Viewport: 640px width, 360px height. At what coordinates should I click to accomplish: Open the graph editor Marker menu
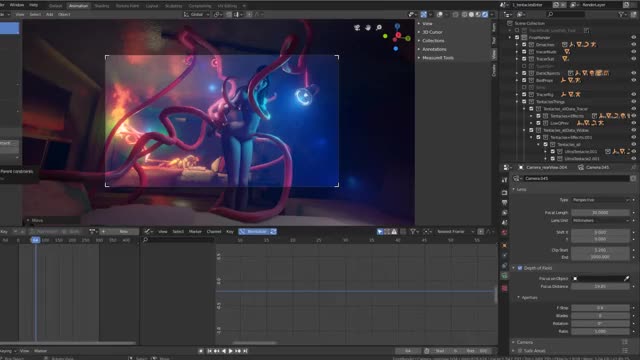click(x=195, y=231)
